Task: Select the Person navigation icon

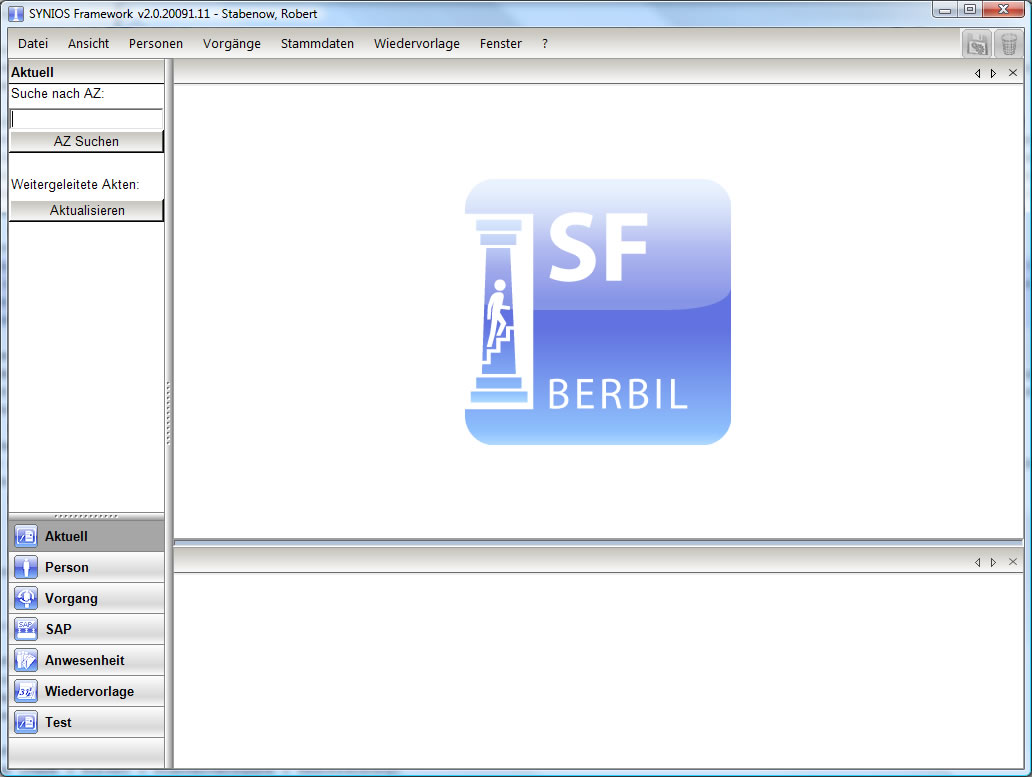Action: (26, 567)
